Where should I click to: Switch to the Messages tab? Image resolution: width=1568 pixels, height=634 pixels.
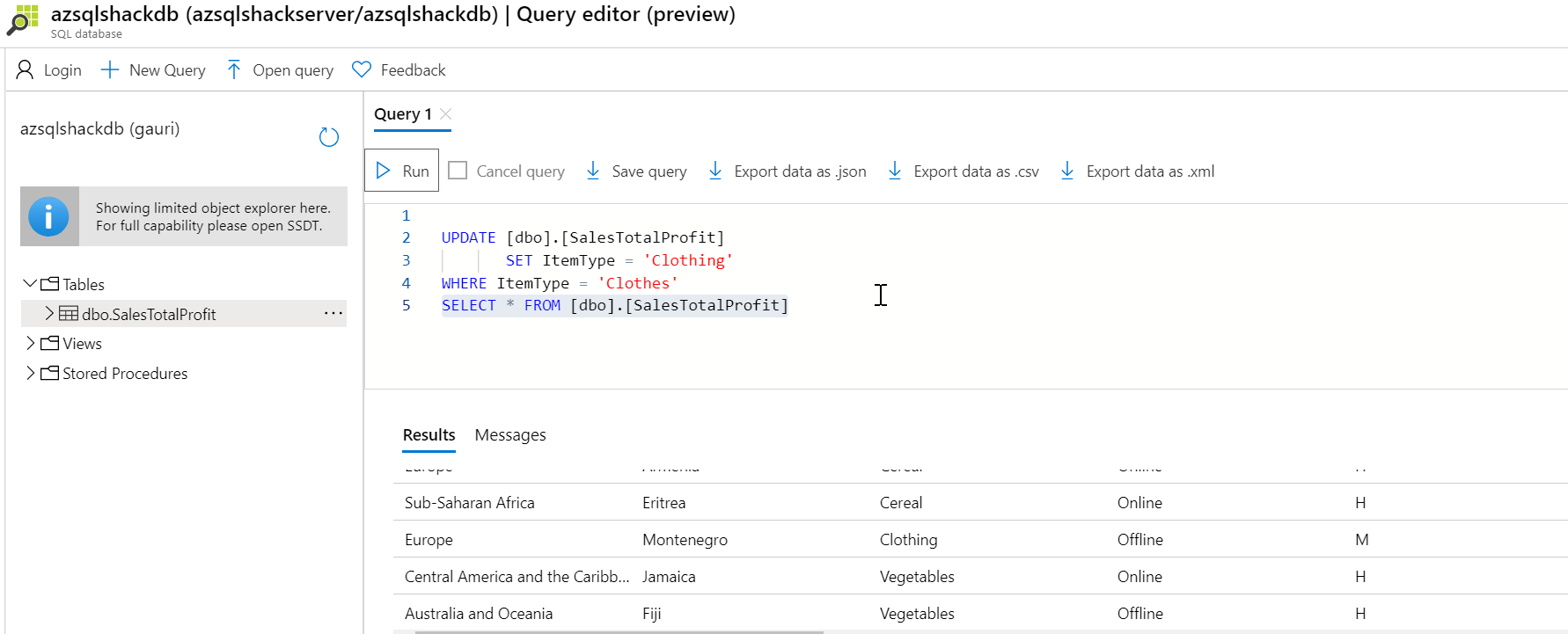click(x=510, y=435)
